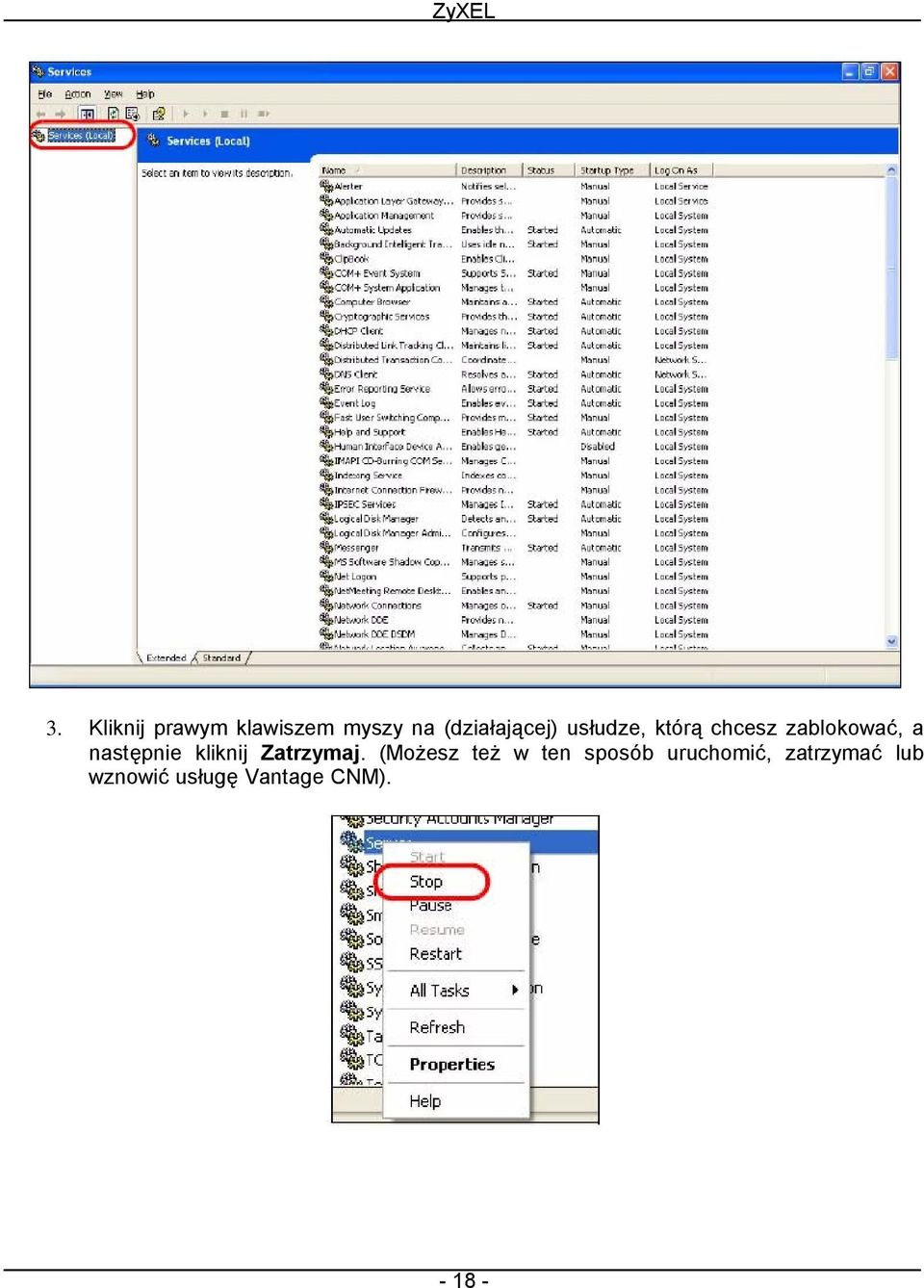Sort by the Startup Type column header

[x=611, y=170]
